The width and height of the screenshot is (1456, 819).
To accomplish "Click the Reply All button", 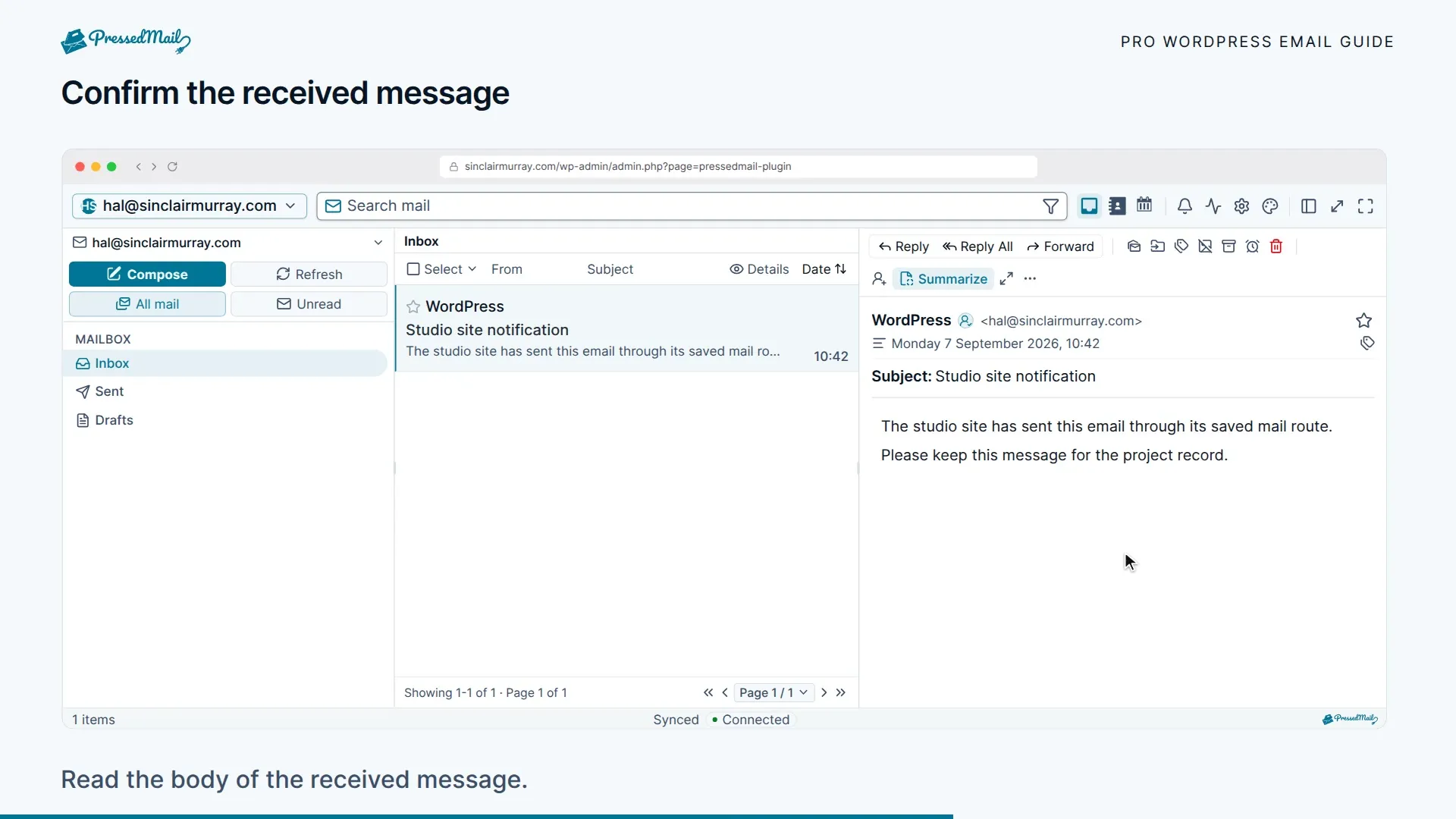I will click(977, 246).
